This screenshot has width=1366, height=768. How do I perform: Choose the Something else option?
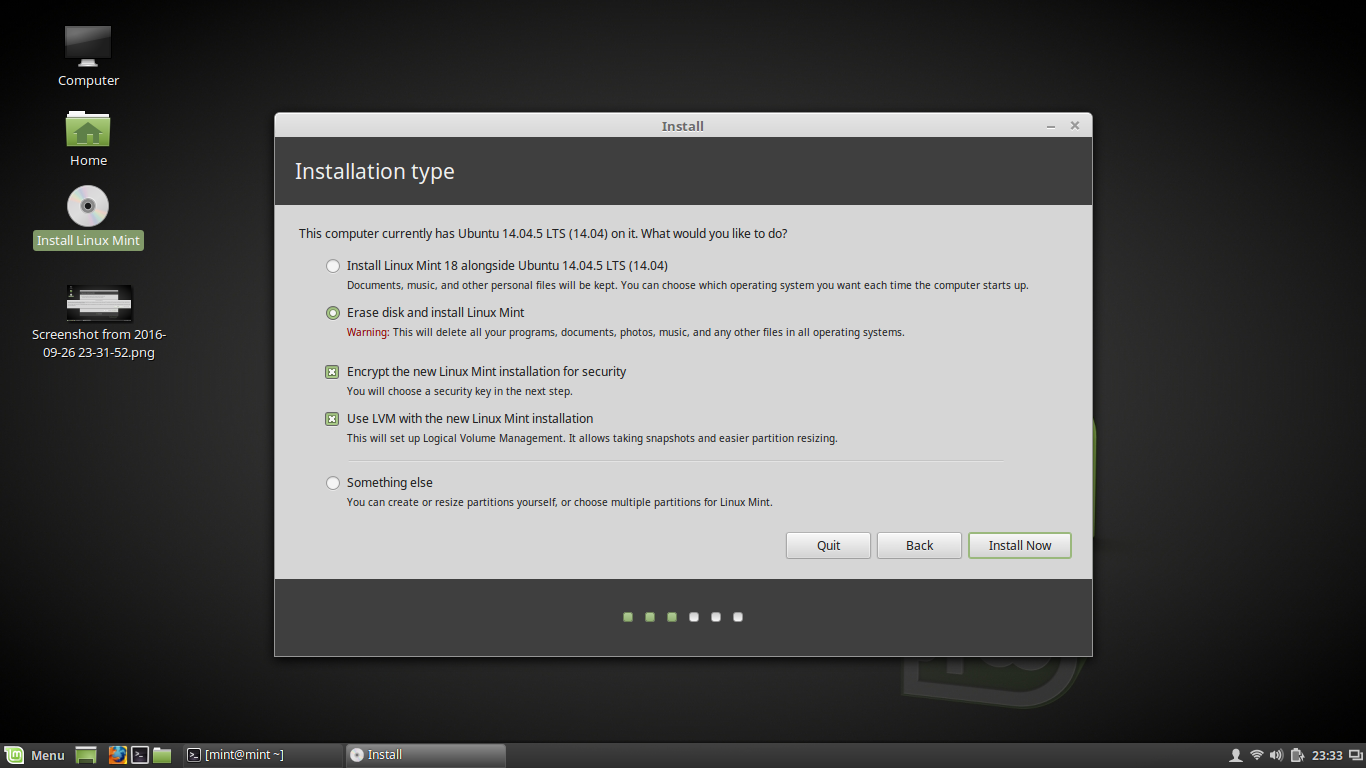coord(333,483)
